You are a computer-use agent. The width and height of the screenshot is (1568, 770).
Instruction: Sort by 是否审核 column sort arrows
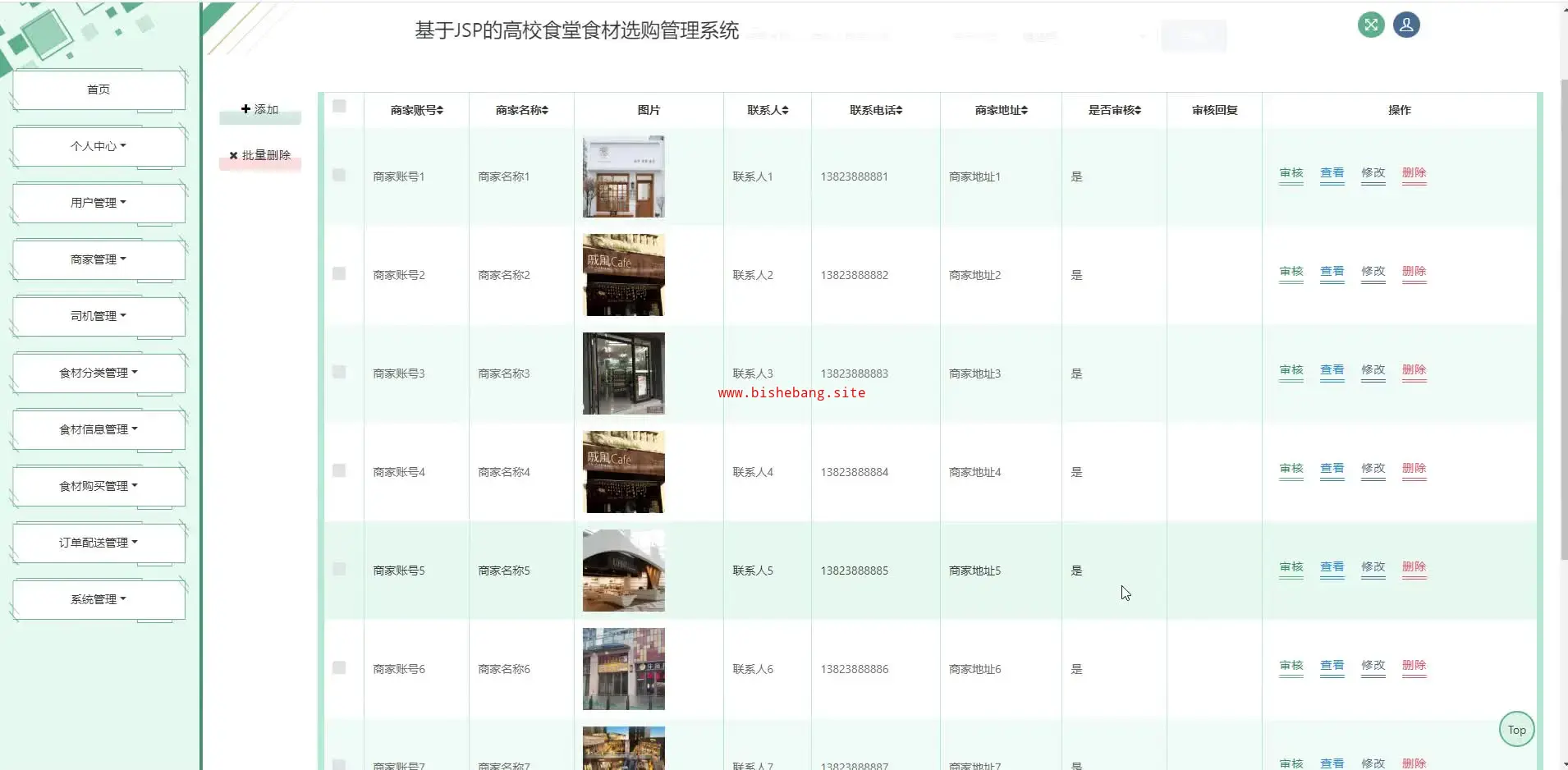coord(1138,110)
